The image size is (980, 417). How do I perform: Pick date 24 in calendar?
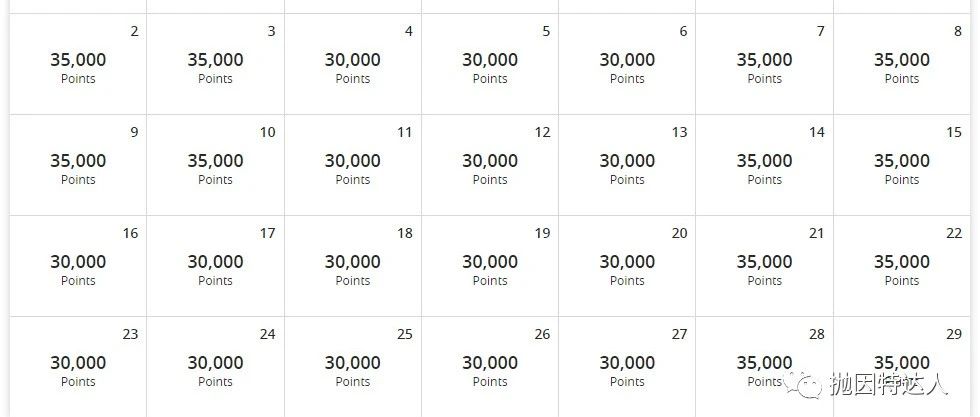coord(215,367)
